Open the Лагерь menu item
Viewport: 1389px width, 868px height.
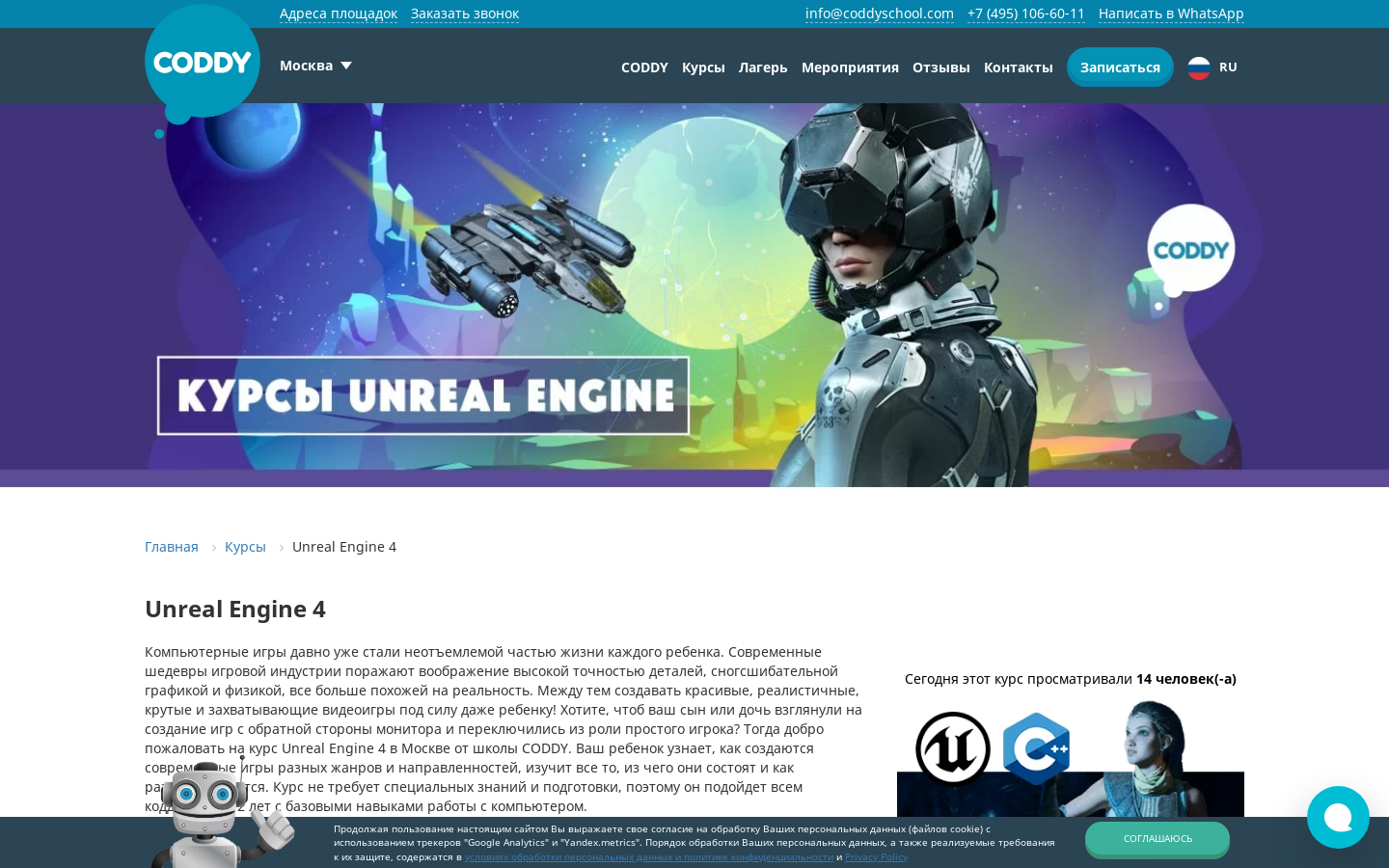(x=763, y=68)
